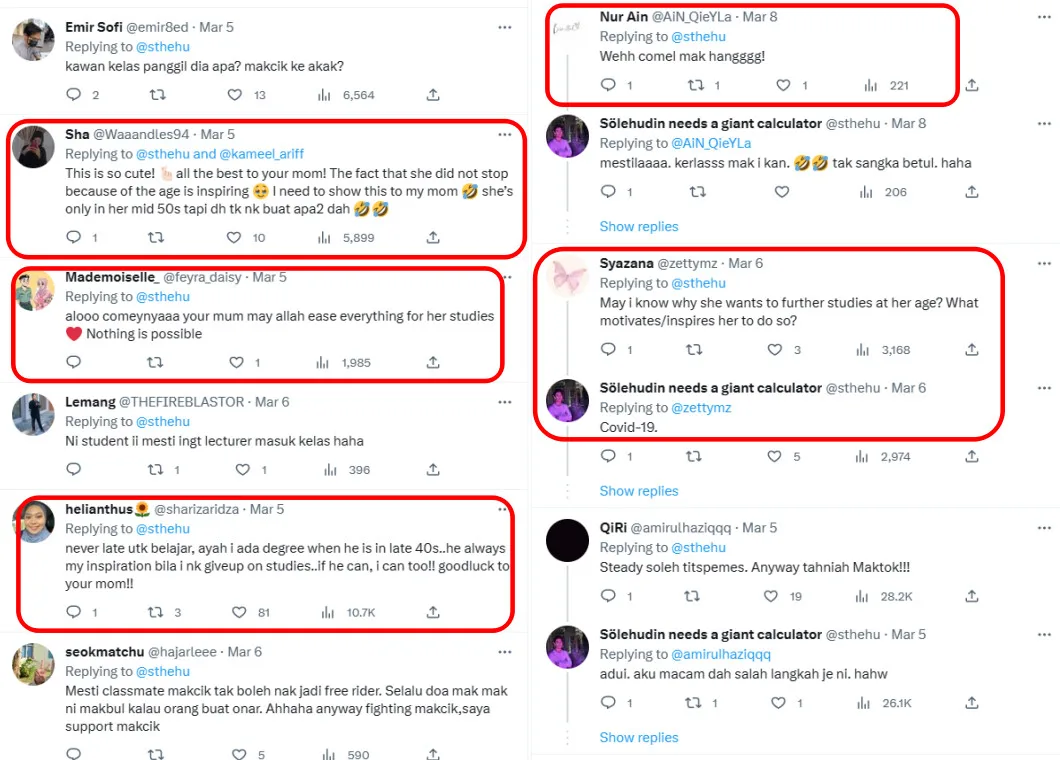The height and width of the screenshot is (760, 1060).
Task: Retweet Sha's reply about her mom
Action: [154, 238]
